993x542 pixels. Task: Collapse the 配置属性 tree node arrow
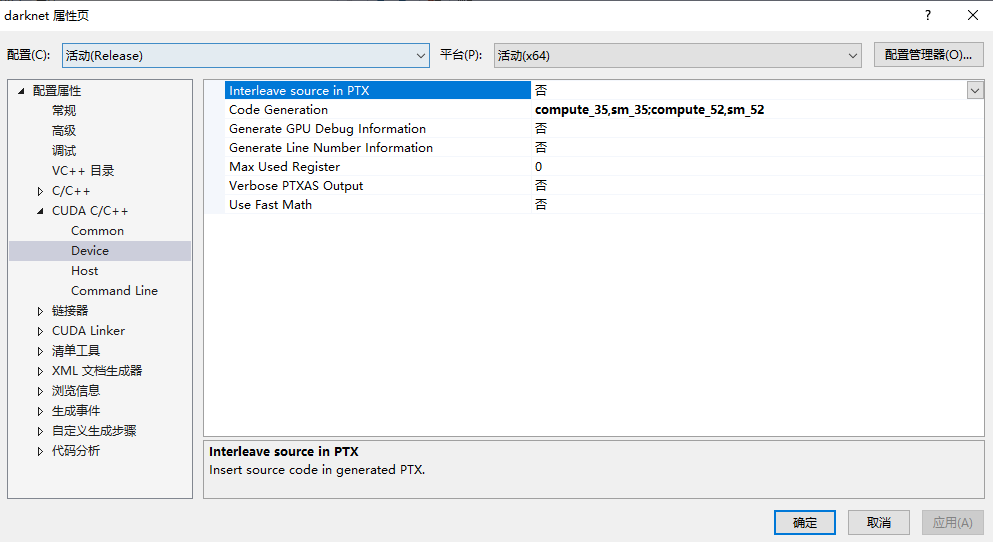[21, 91]
